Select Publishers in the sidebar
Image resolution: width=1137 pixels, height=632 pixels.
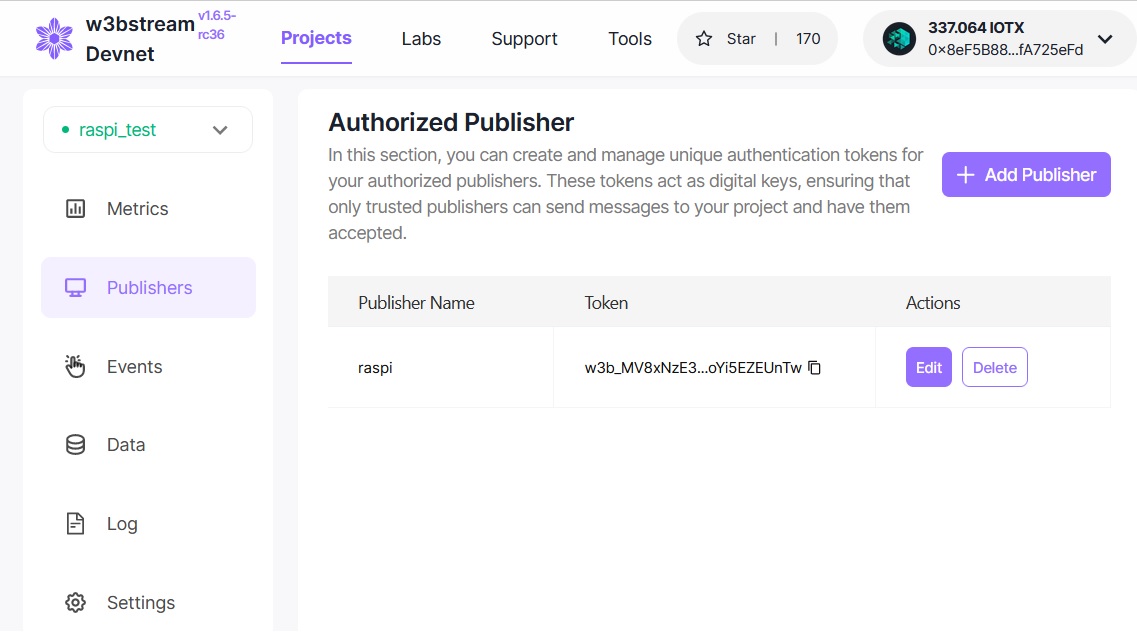click(149, 288)
